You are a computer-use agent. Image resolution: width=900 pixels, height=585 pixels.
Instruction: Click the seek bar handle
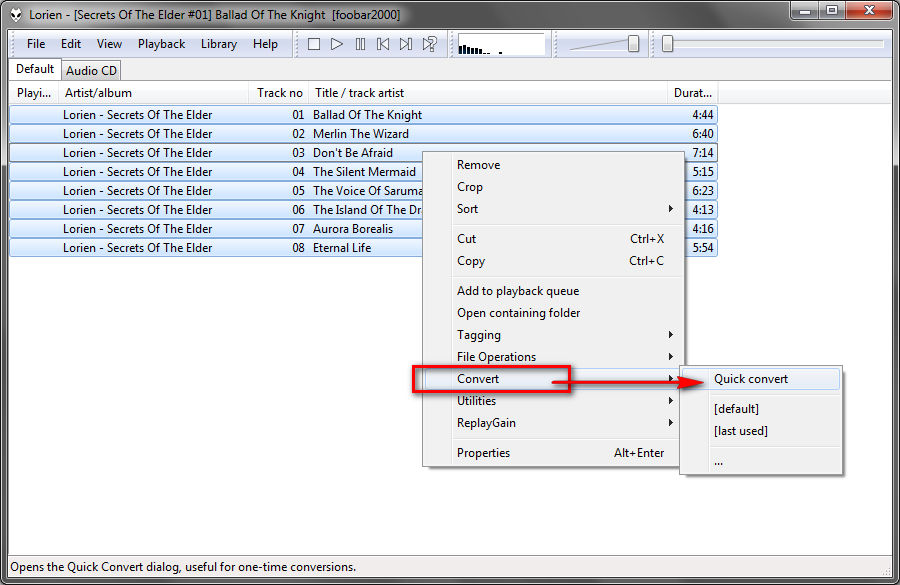(x=667, y=44)
